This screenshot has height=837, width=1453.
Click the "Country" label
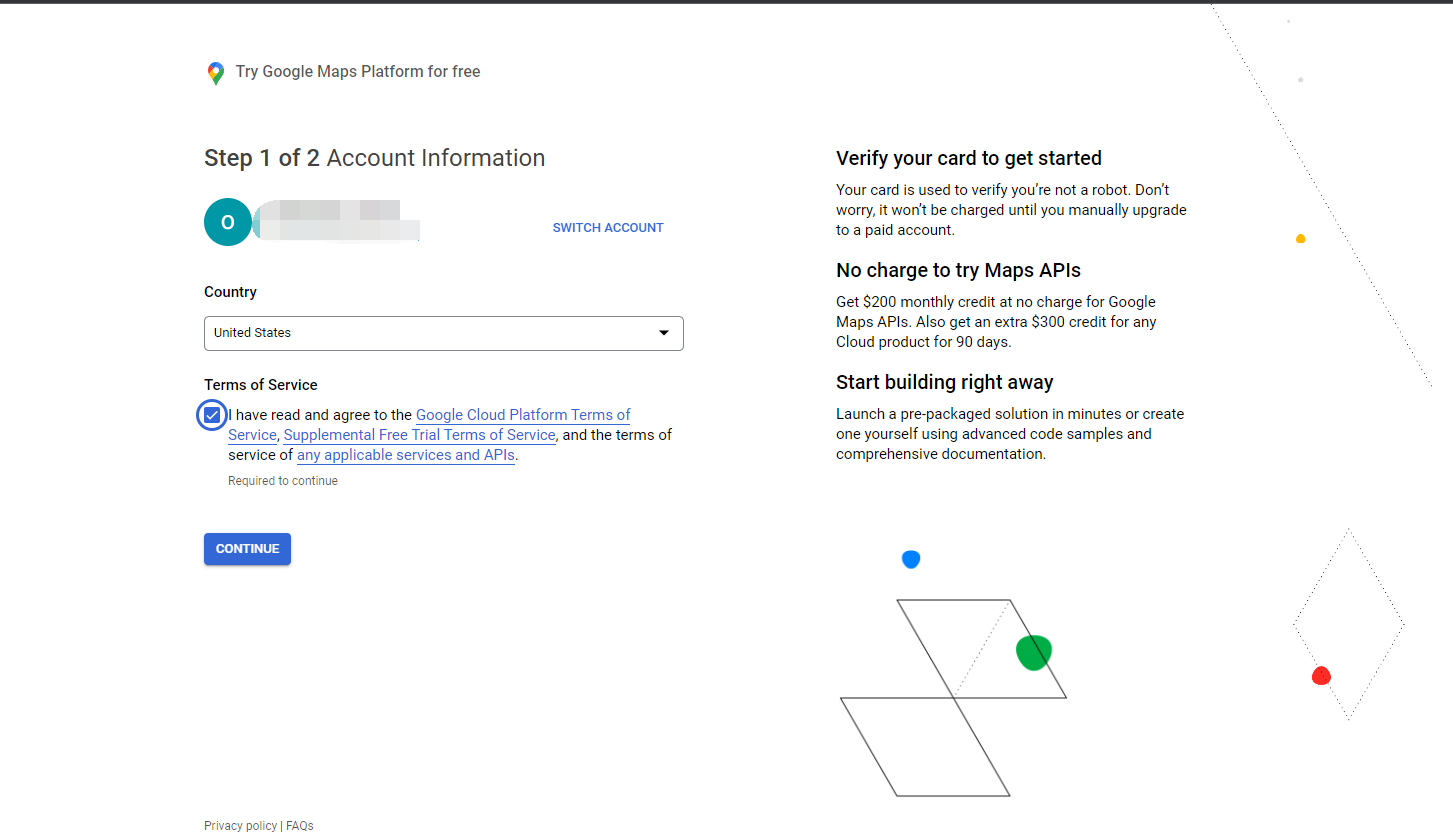tap(230, 292)
